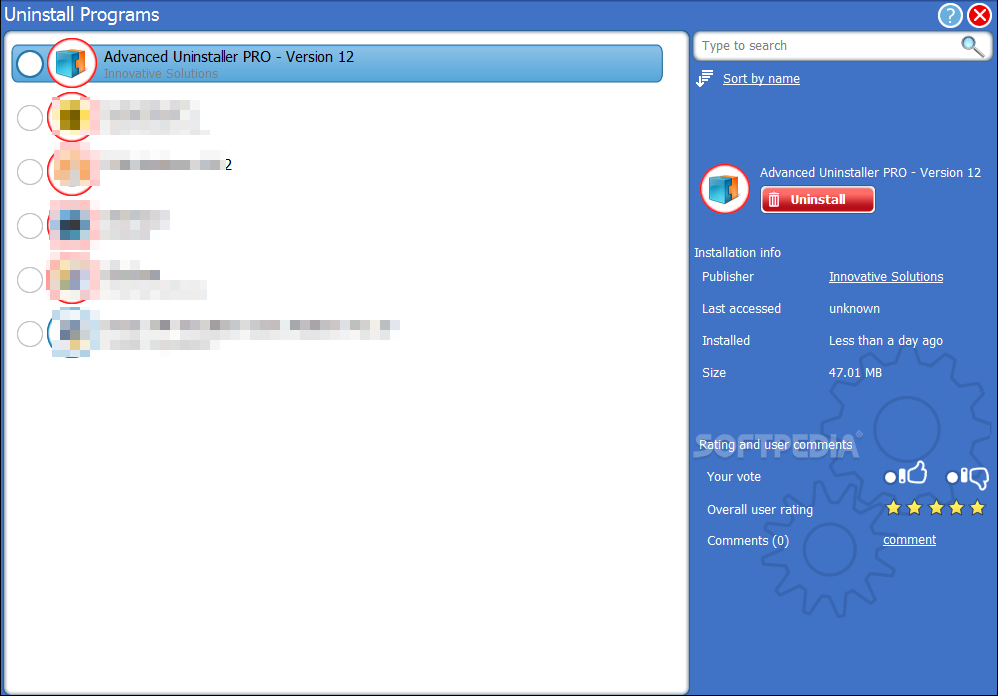
Task: Open the comment link
Action: coord(910,540)
